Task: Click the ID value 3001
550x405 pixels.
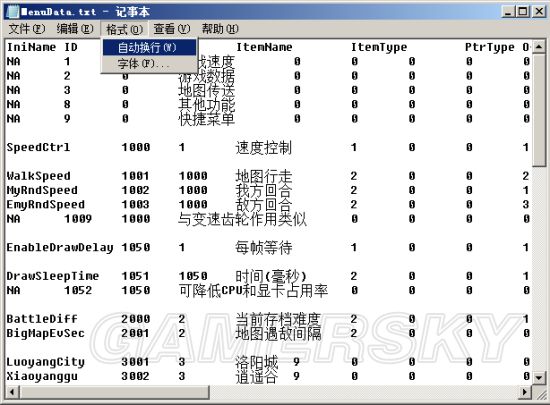Action: coord(136,362)
